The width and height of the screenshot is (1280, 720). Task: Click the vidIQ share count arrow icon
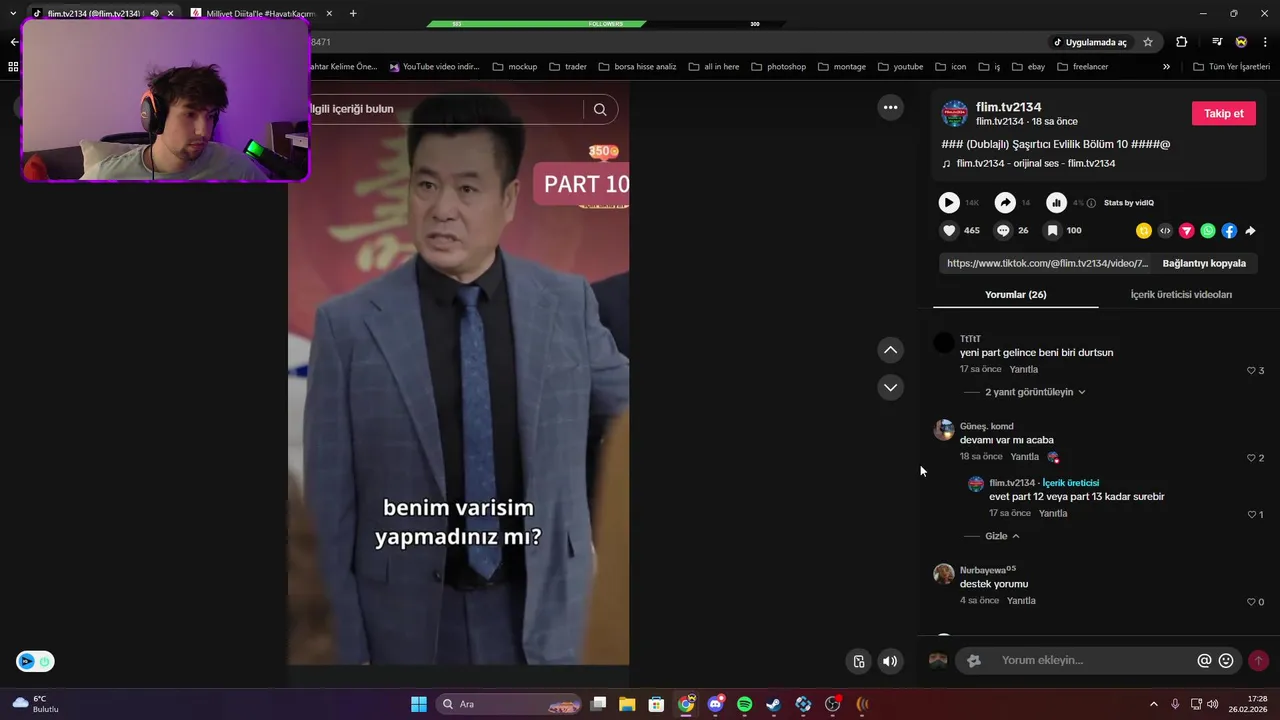(1005, 203)
